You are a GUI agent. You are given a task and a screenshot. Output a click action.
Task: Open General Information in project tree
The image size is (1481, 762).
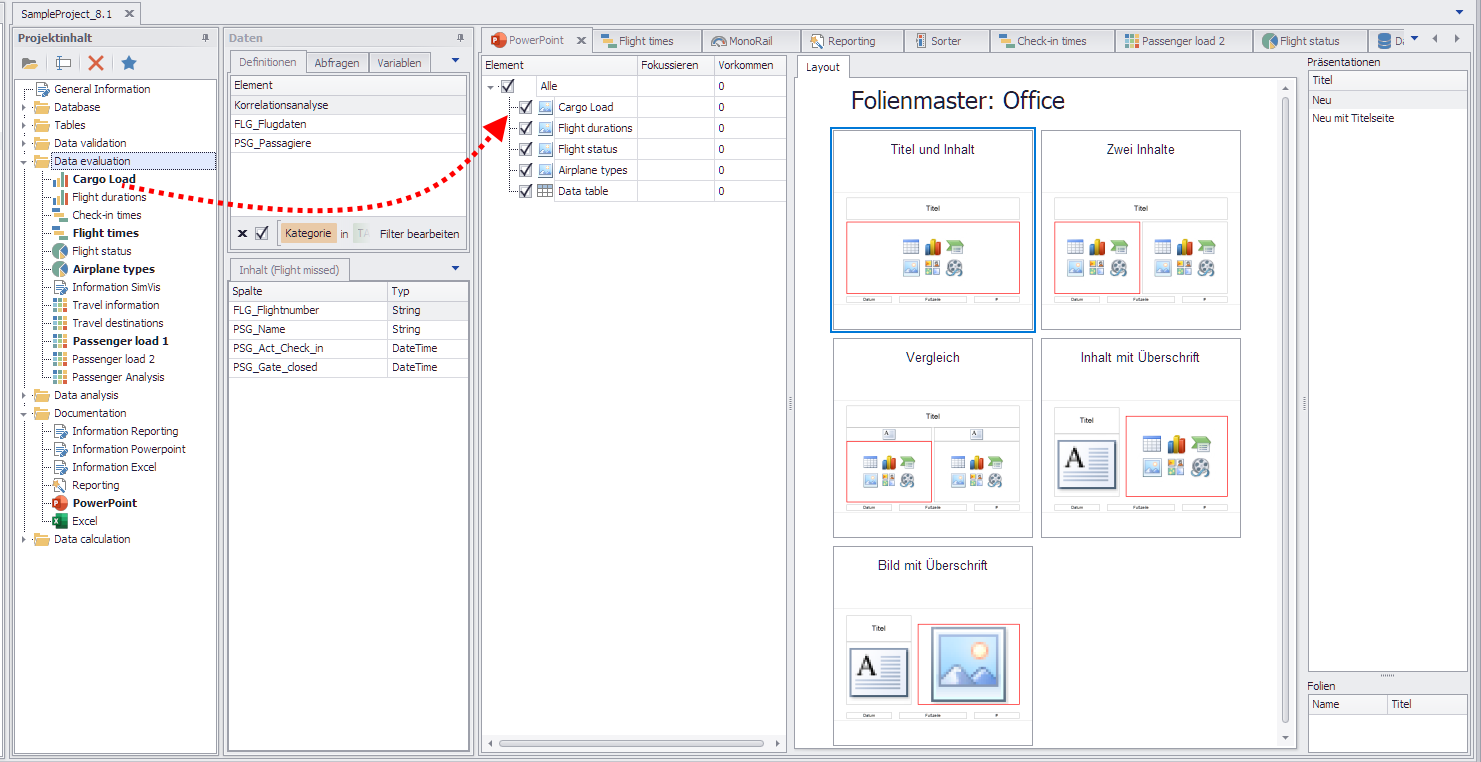[x=102, y=89]
